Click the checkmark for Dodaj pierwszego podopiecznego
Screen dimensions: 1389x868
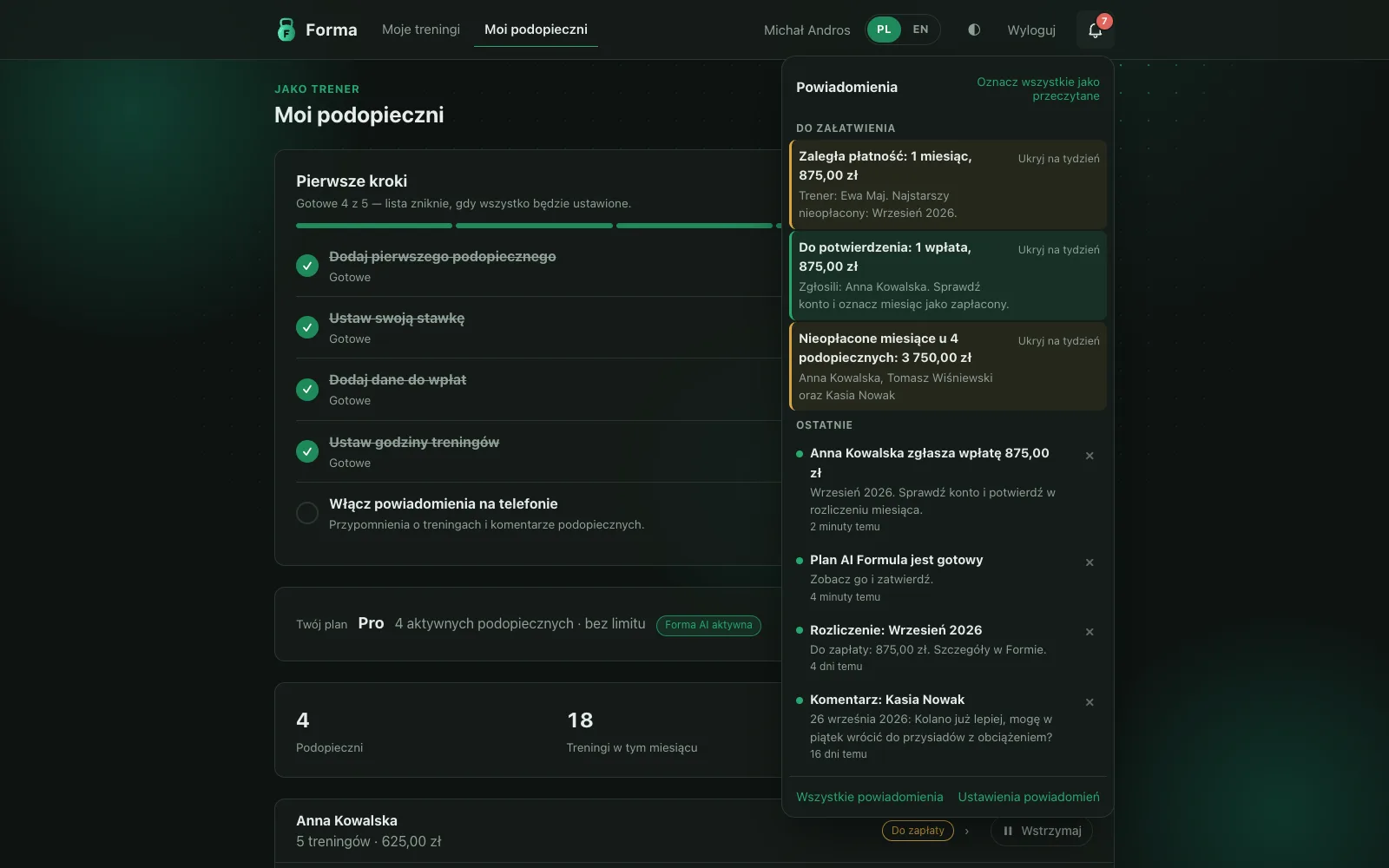307,266
